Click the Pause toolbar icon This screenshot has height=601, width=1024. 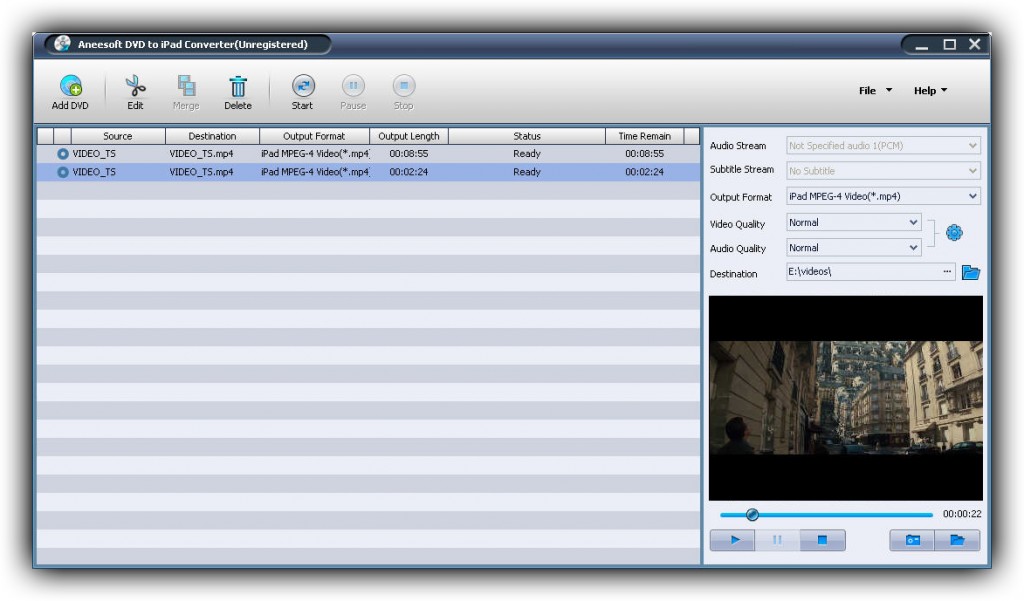pyautogui.click(x=353, y=86)
